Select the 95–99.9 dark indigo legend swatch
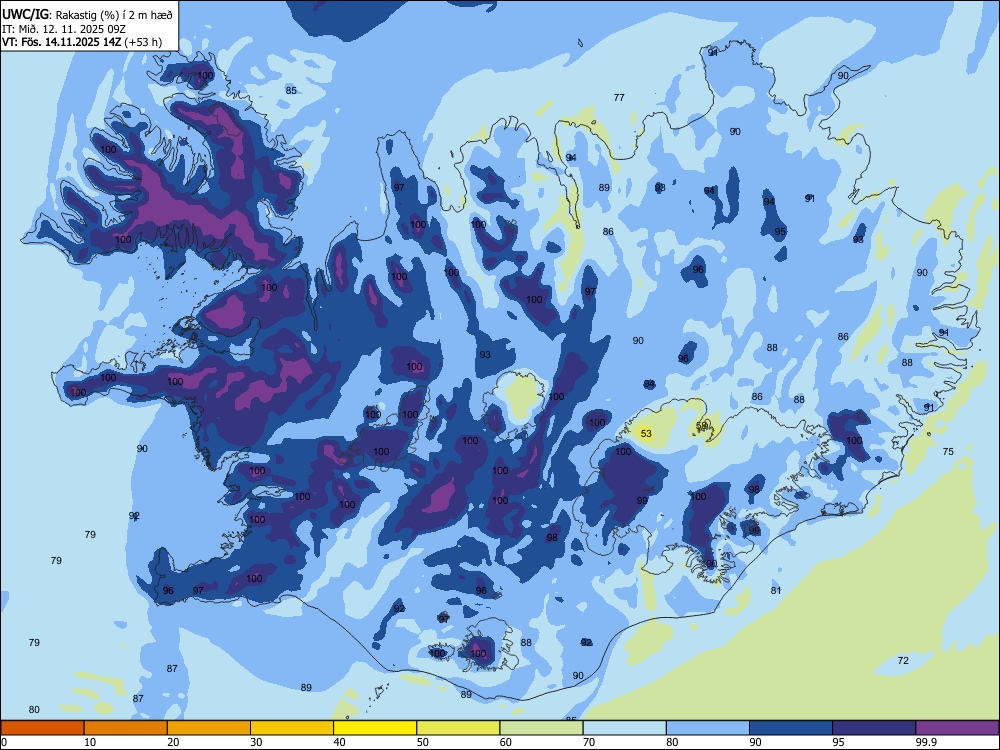The image size is (1000, 750). (874, 728)
